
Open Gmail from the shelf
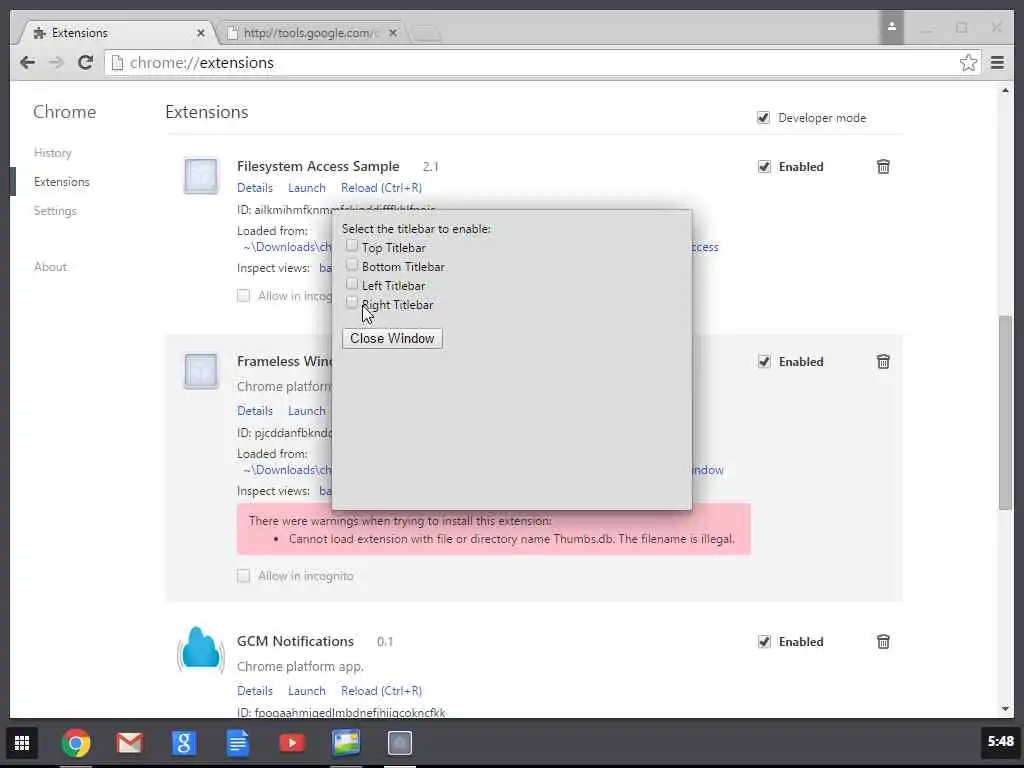(129, 743)
